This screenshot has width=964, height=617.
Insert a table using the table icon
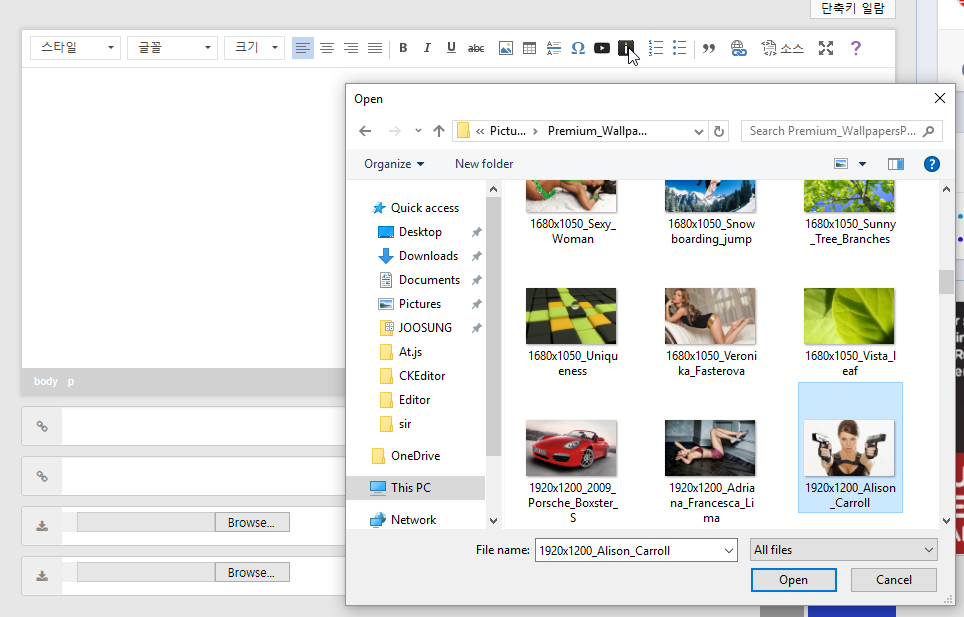click(530, 48)
